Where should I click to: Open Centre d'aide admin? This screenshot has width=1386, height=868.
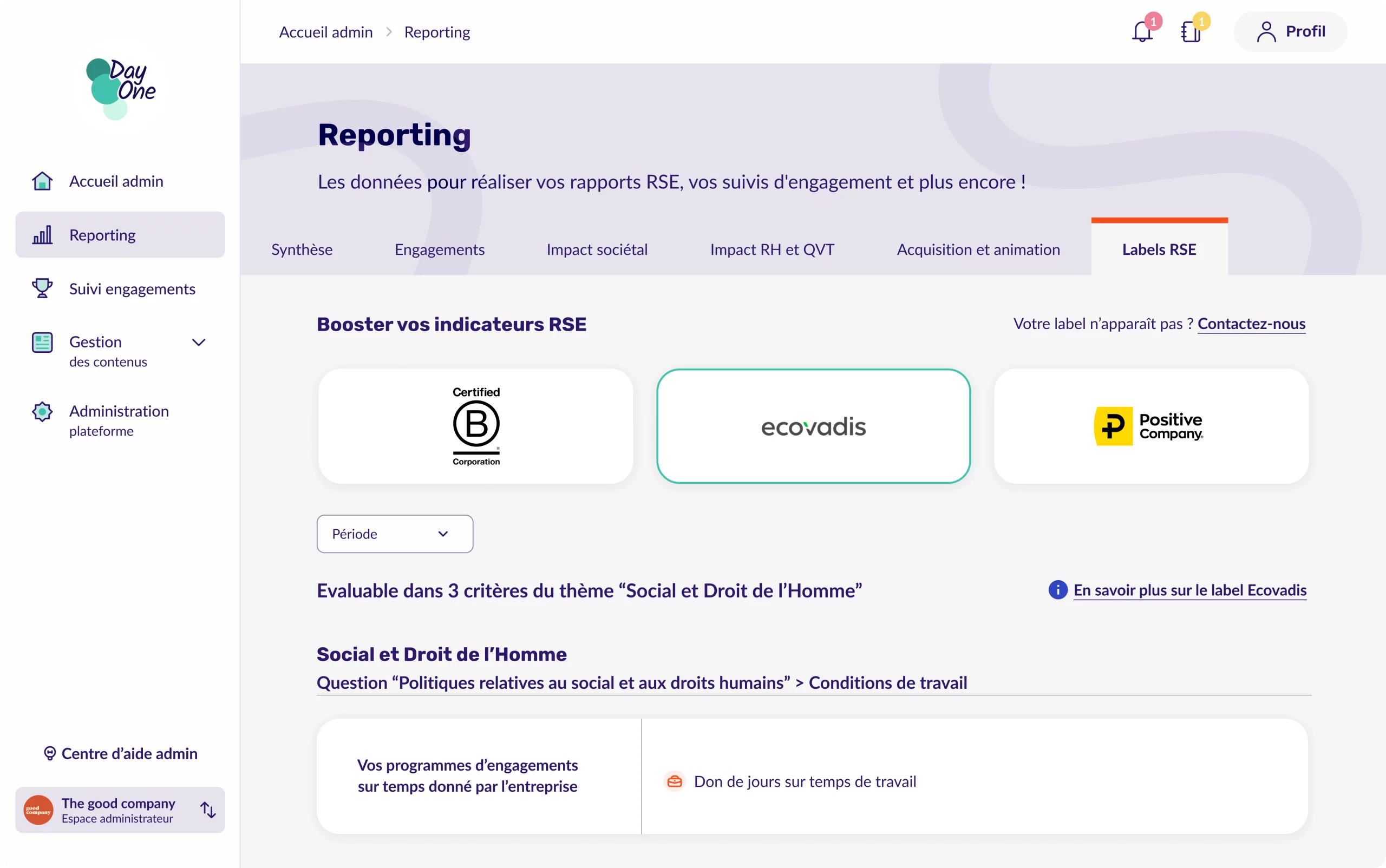click(121, 753)
